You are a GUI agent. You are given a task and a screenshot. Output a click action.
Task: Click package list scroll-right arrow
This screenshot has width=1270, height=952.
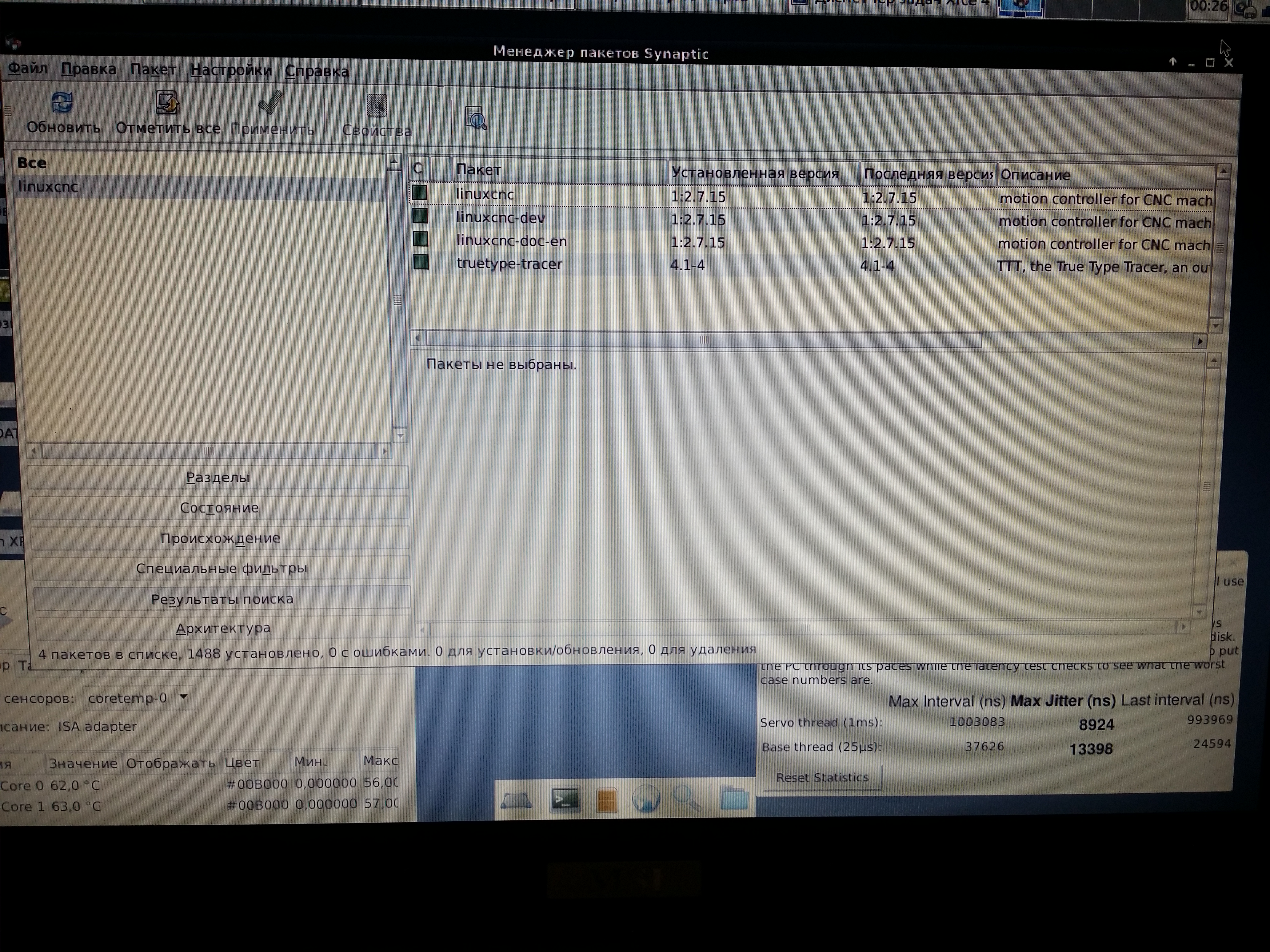click(1199, 341)
